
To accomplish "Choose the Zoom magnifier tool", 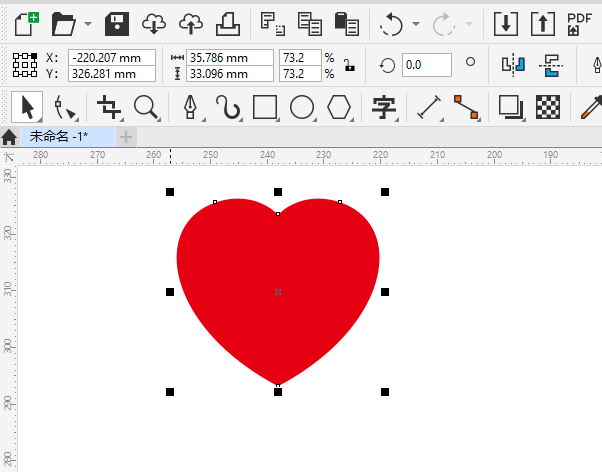I will [147, 106].
